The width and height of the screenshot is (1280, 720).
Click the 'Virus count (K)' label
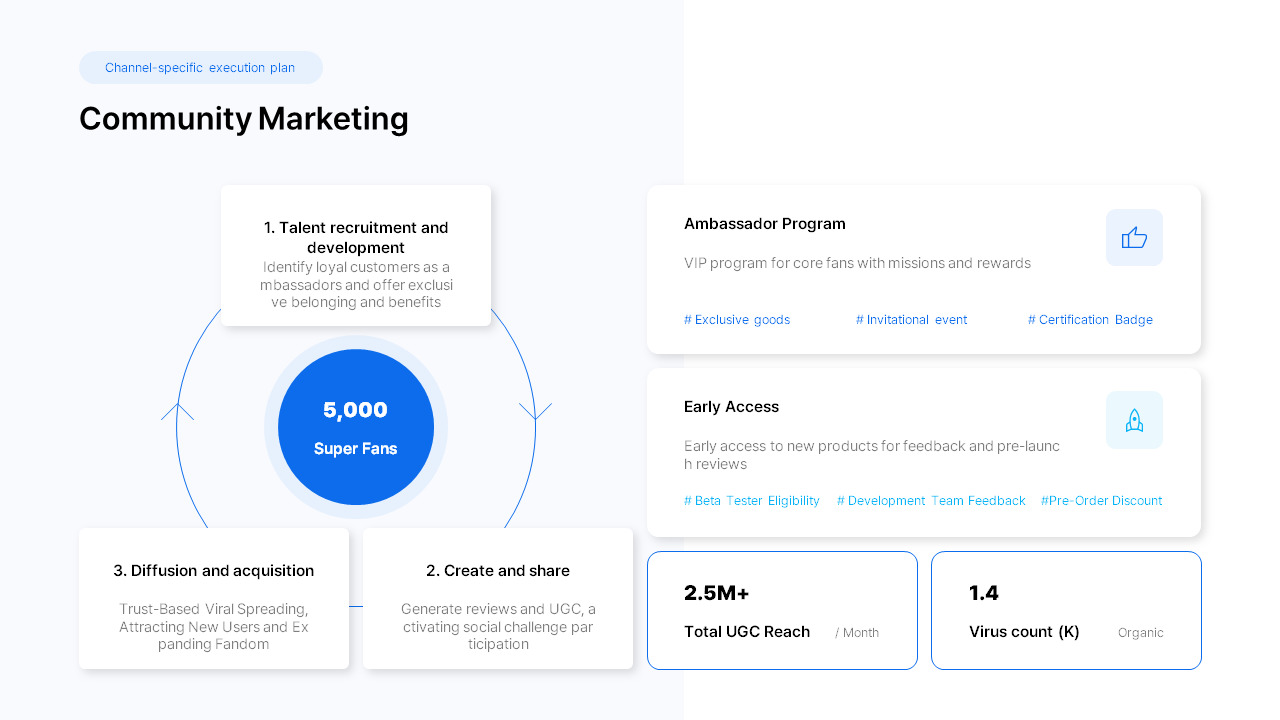[x=1024, y=632]
